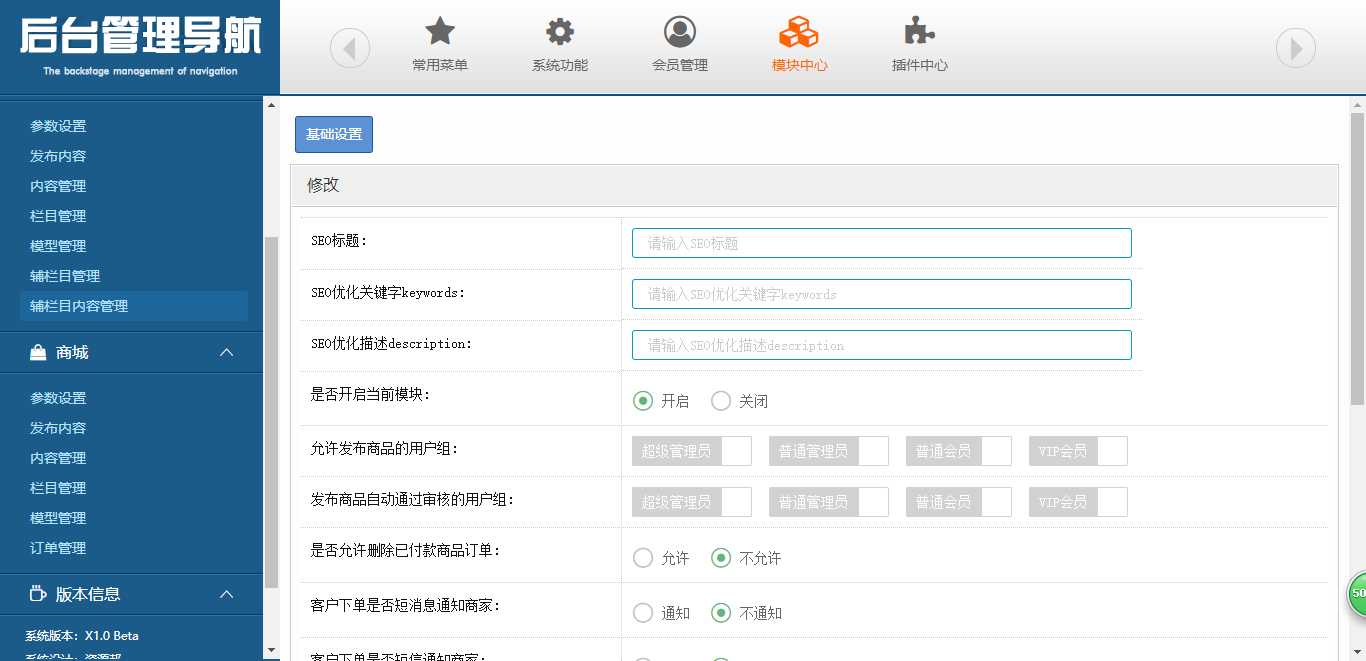1366x661 pixels.
Task: Open 辅栏目内容管理 in sidebar
Action: pyautogui.click(x=134, y=306)
